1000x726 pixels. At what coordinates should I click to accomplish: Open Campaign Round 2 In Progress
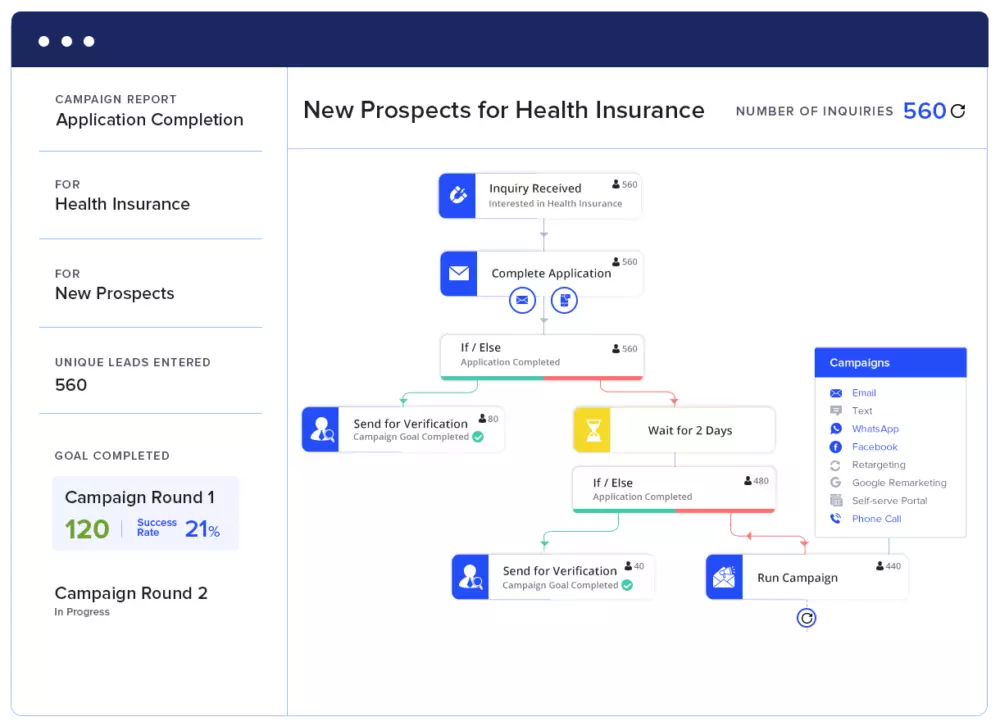(x=131, y=599)
